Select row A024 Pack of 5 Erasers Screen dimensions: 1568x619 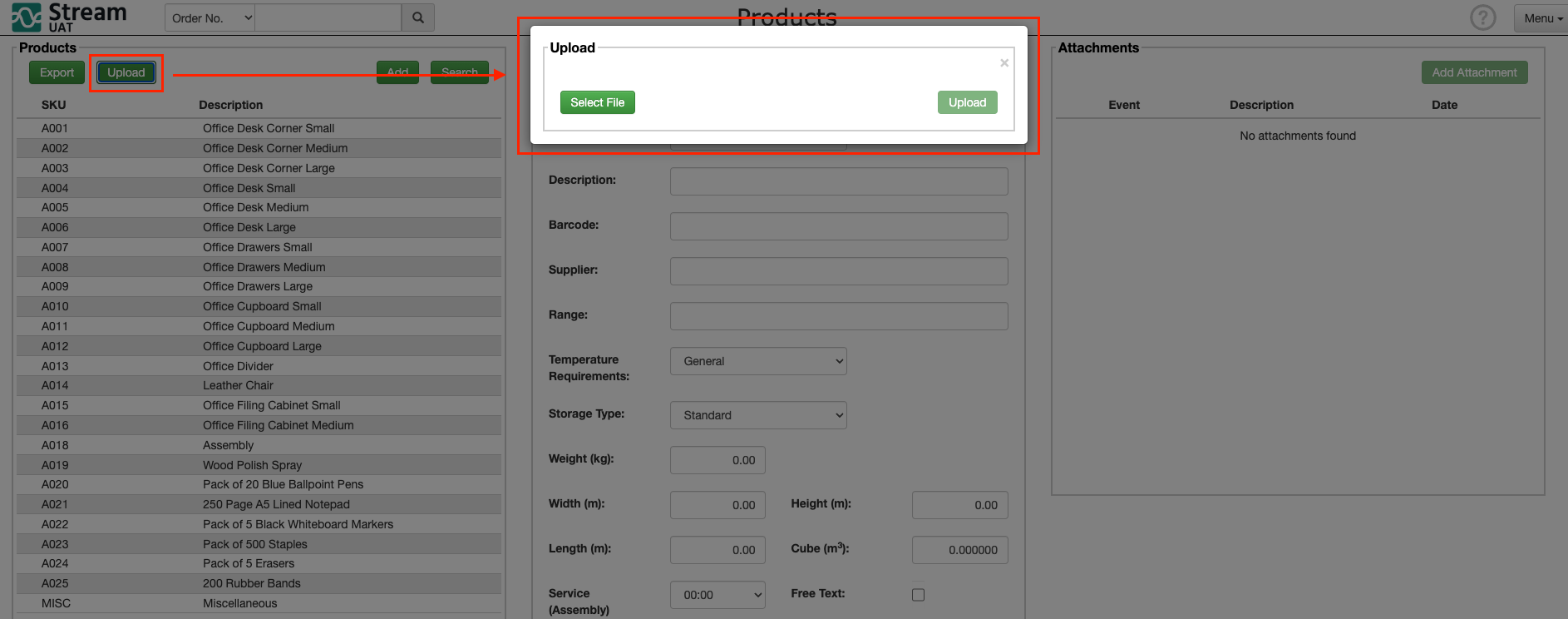259,563
